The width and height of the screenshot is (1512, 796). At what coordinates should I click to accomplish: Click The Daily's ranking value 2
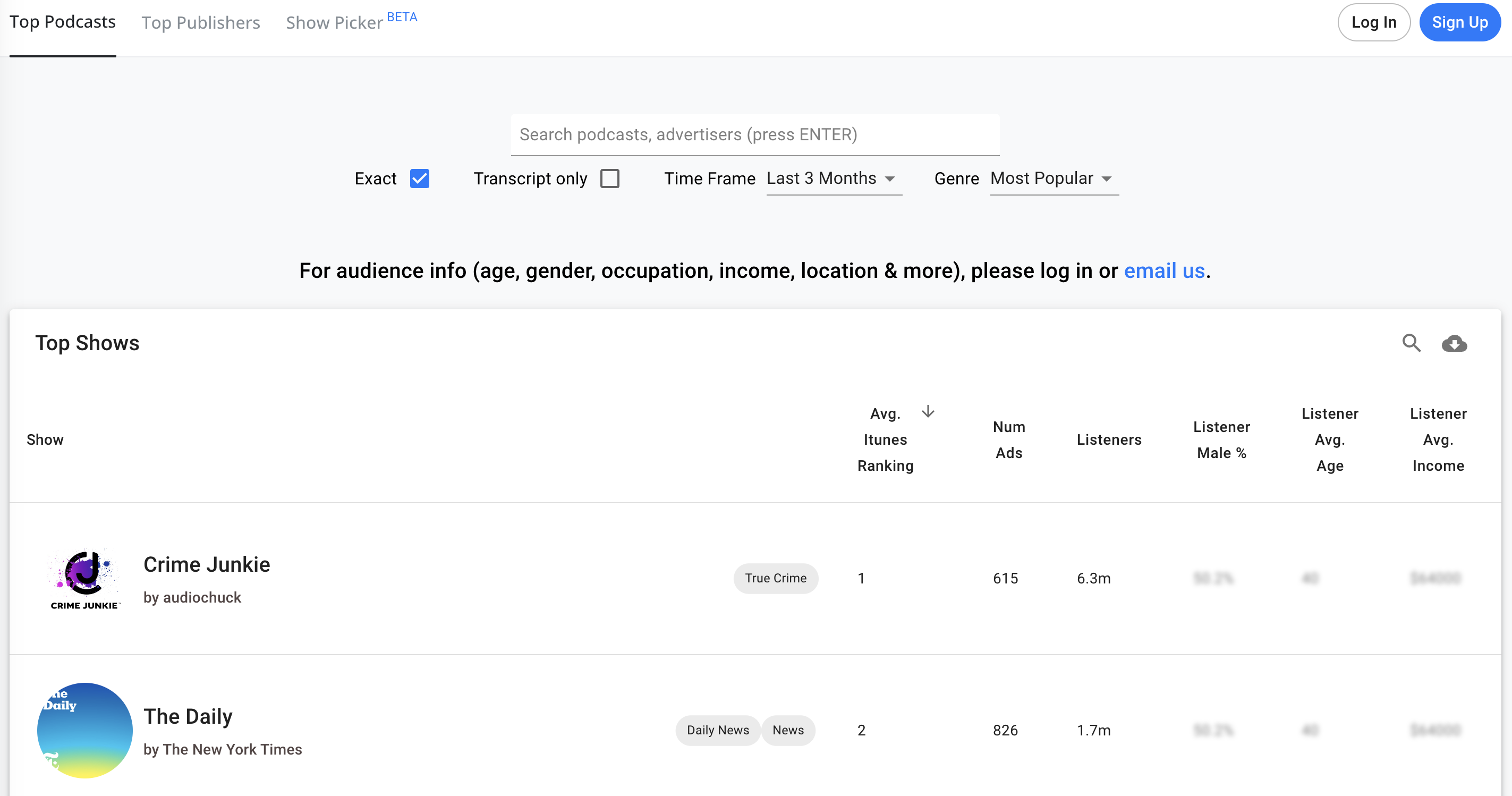[x=861, y=730]
